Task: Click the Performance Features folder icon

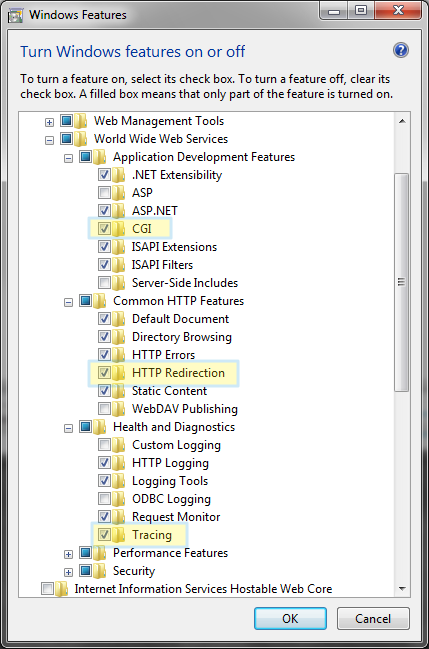Action: point(99,553)
